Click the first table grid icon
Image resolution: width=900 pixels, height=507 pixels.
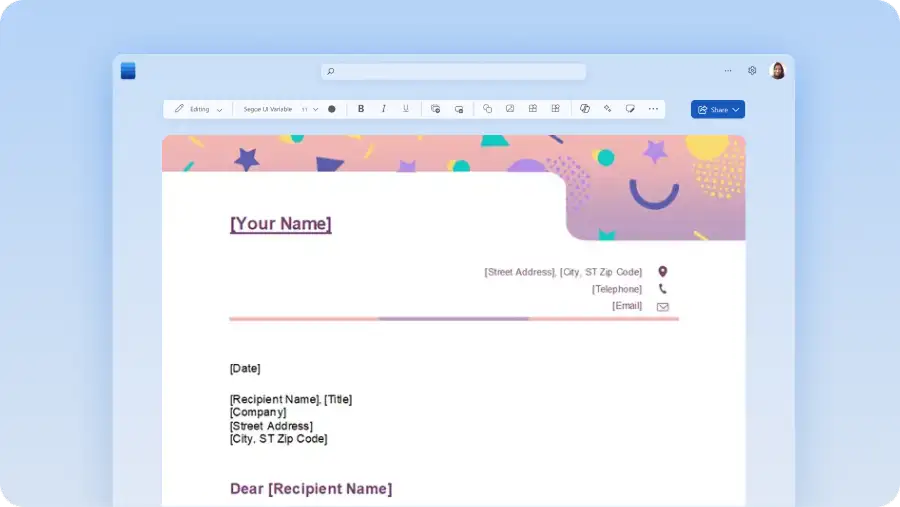coord(533,109)
